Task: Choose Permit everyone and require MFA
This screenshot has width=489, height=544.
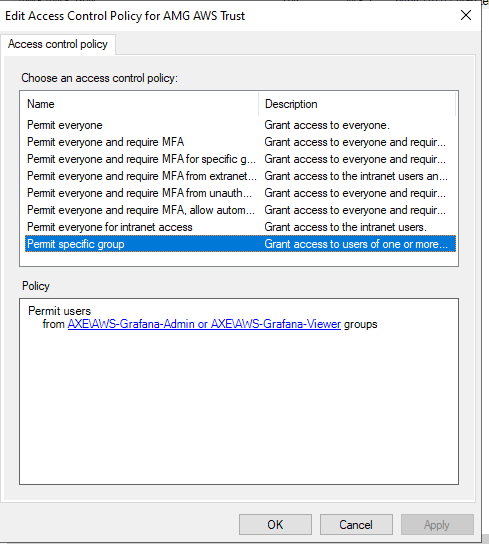Action: (240, 142)
